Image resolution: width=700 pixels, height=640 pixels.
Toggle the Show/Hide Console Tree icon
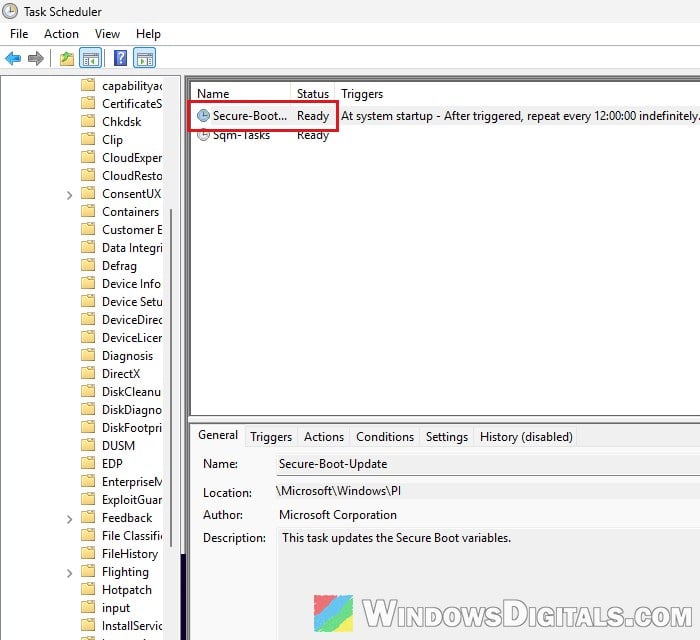[91, 58]
